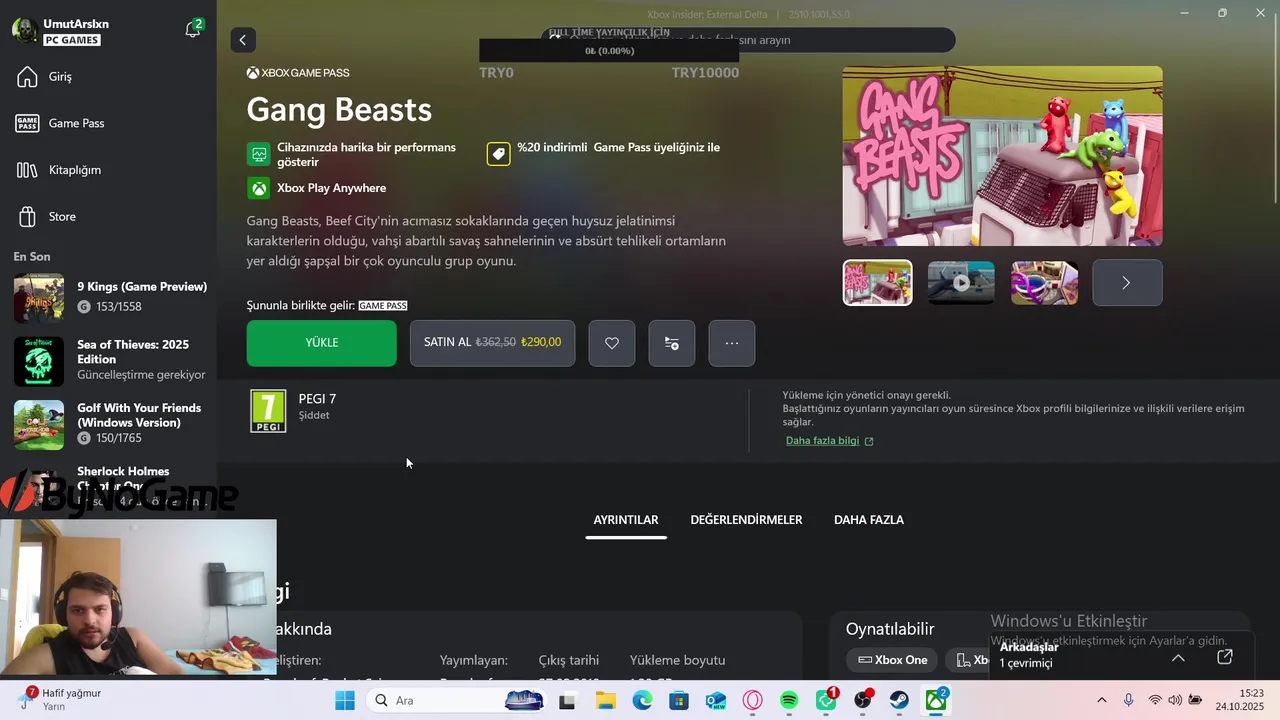Click the microphone tray icon
This screenshot has height=720, width=1280.
point(1129,701)
